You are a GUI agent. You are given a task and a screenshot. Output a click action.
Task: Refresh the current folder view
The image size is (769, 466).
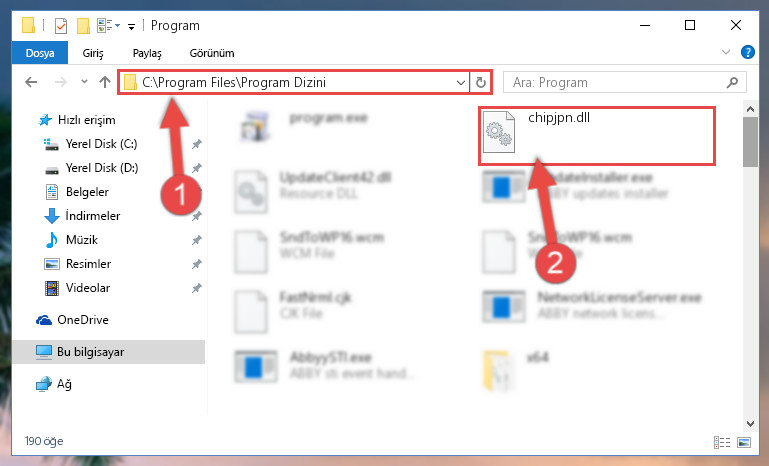481,82
